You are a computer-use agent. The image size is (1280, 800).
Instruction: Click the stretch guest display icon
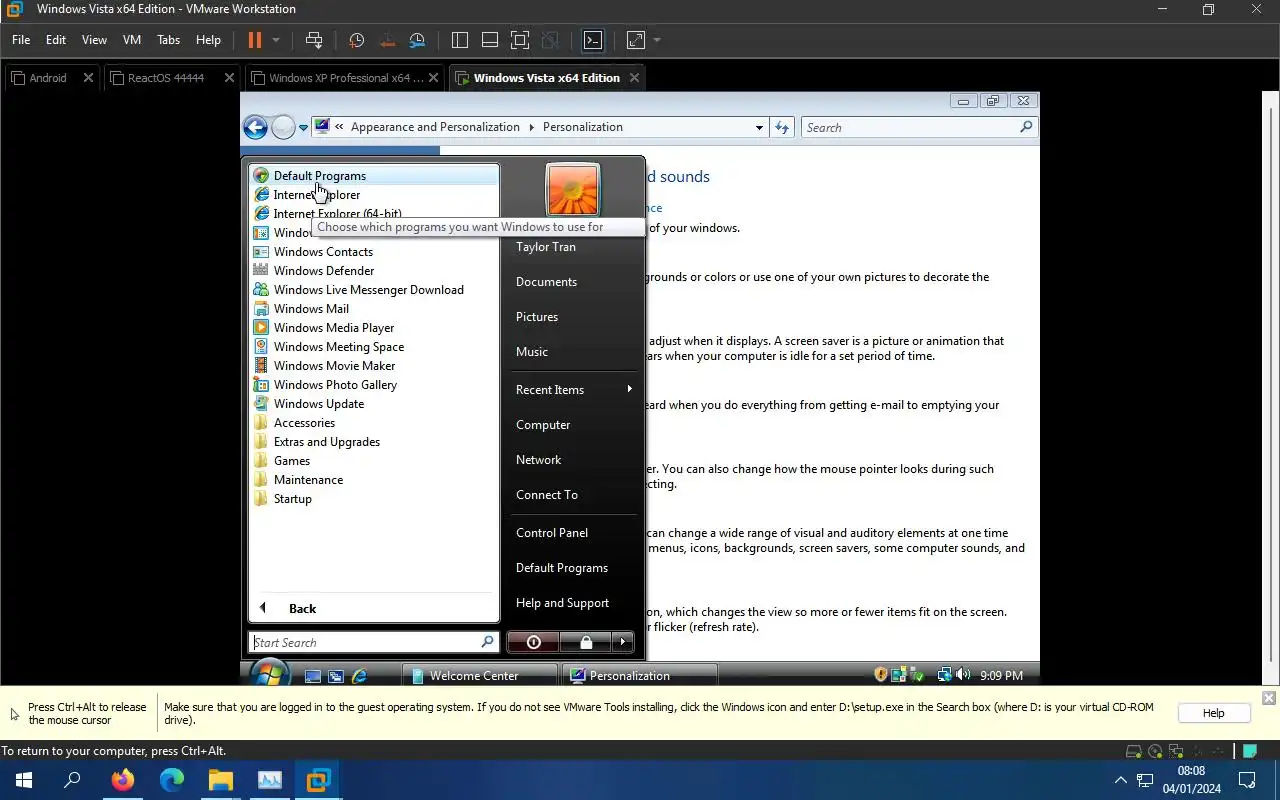pyautogui.click(x=636, y=40)
